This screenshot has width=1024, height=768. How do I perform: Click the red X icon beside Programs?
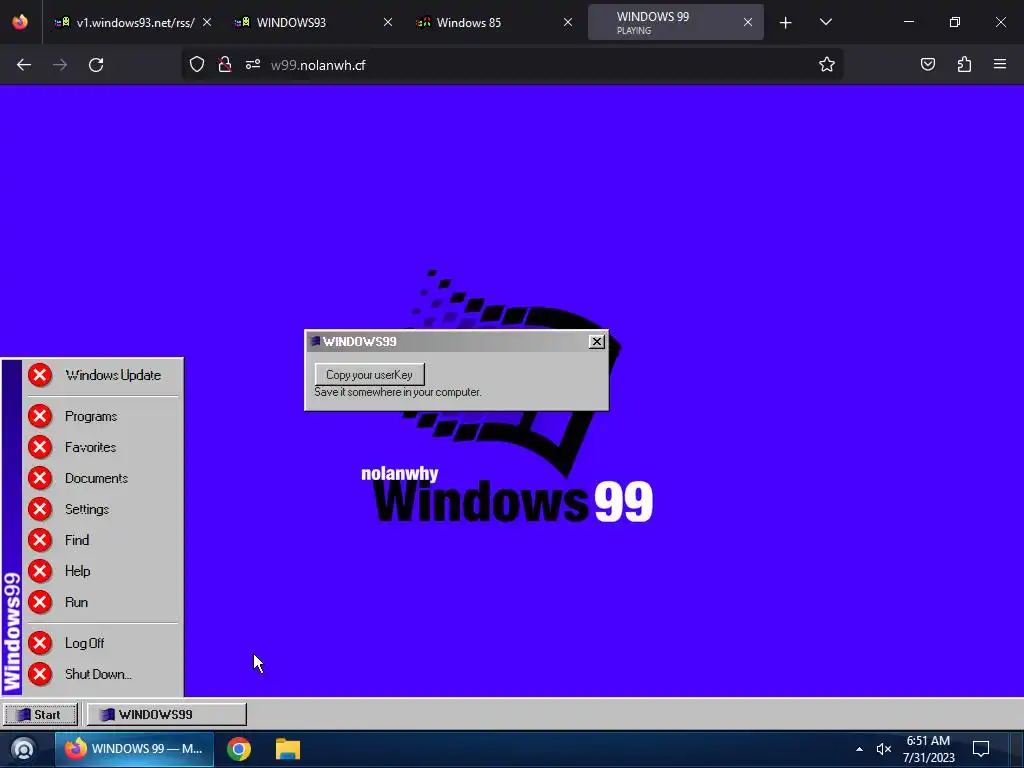[x=40, y=416]
